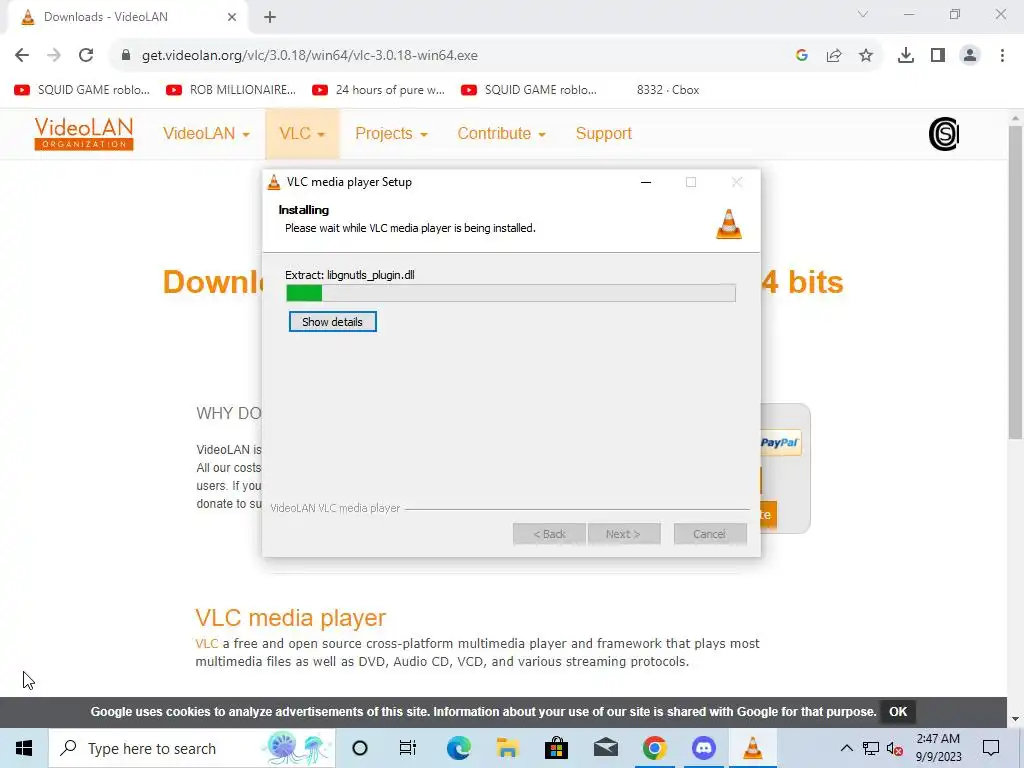The width and height of the screenshot is (1024, 768).
Task: Click the VLC media player heading
Action: tap(291, 618)
